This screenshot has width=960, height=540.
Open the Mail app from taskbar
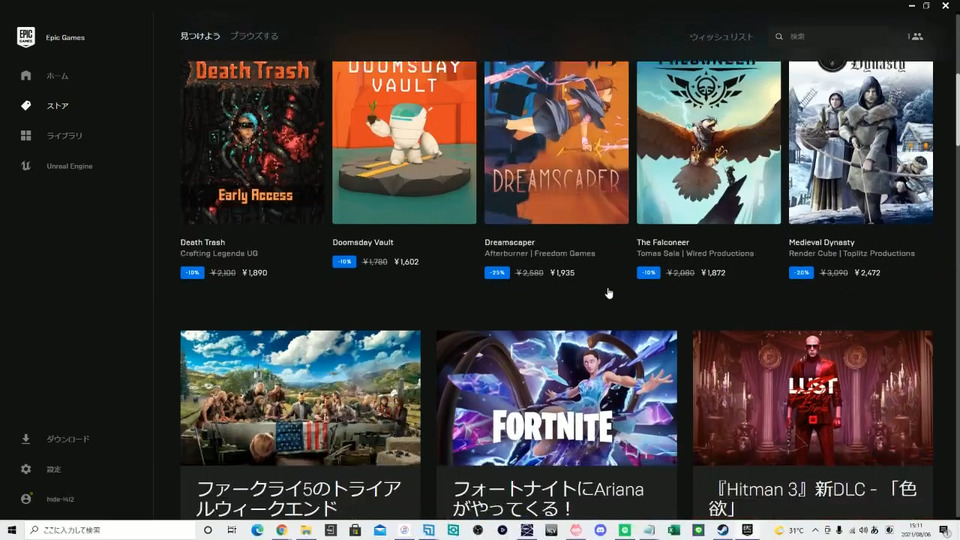(380, 530)
